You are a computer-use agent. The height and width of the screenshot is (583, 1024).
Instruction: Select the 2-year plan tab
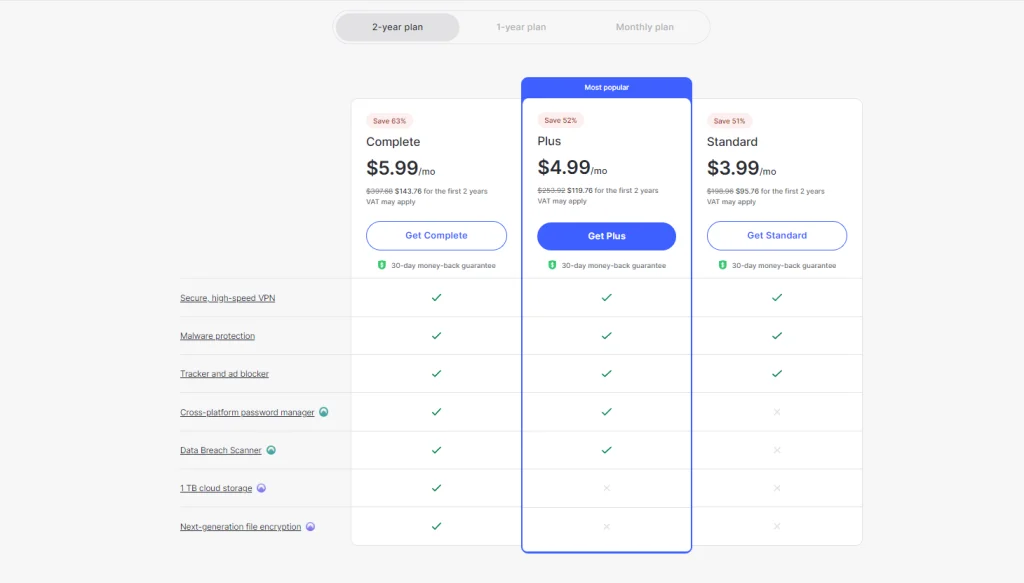[397, 27]
